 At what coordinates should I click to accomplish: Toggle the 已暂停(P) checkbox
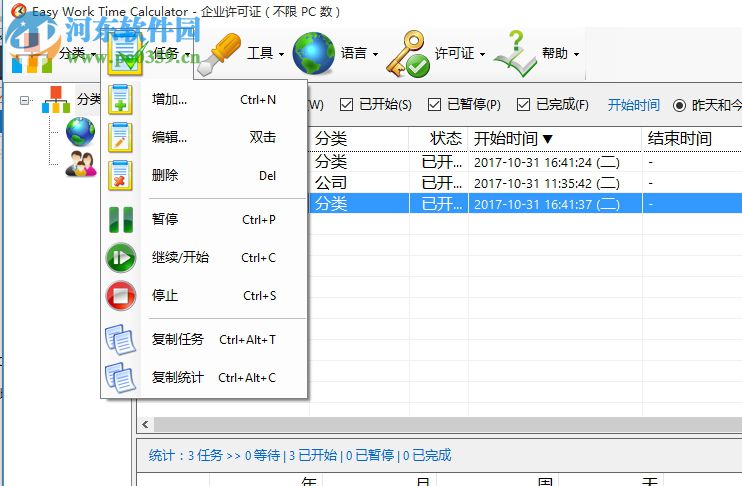[x=434, y=105]
